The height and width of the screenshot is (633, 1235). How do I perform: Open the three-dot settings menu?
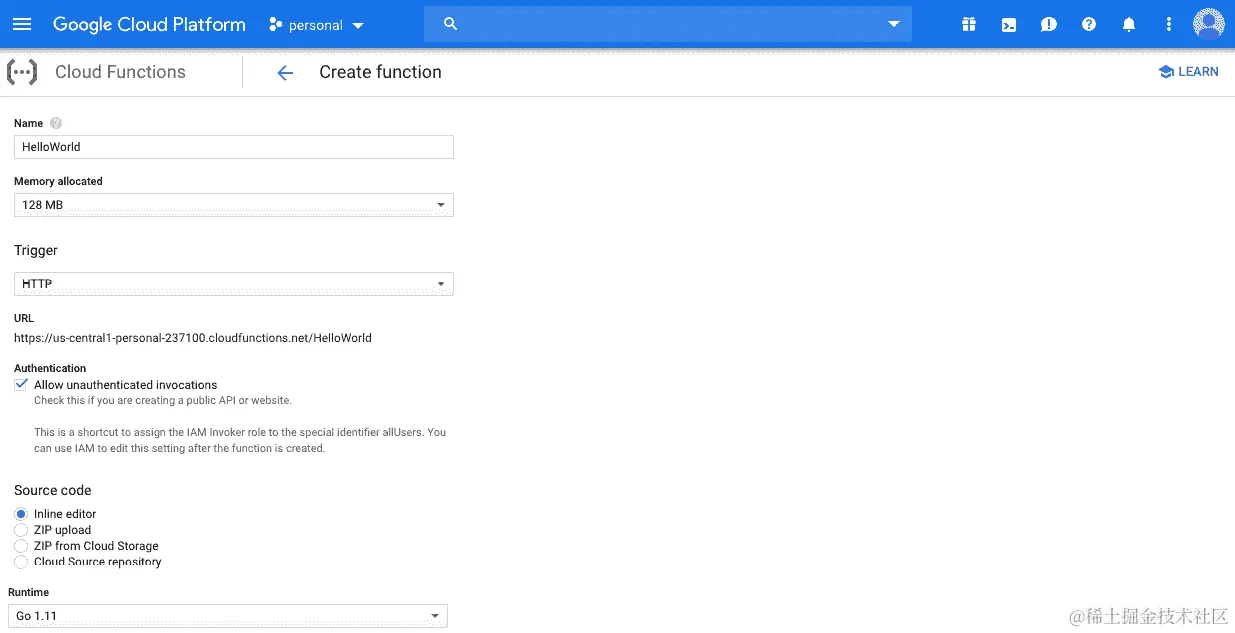[1169, 24]
